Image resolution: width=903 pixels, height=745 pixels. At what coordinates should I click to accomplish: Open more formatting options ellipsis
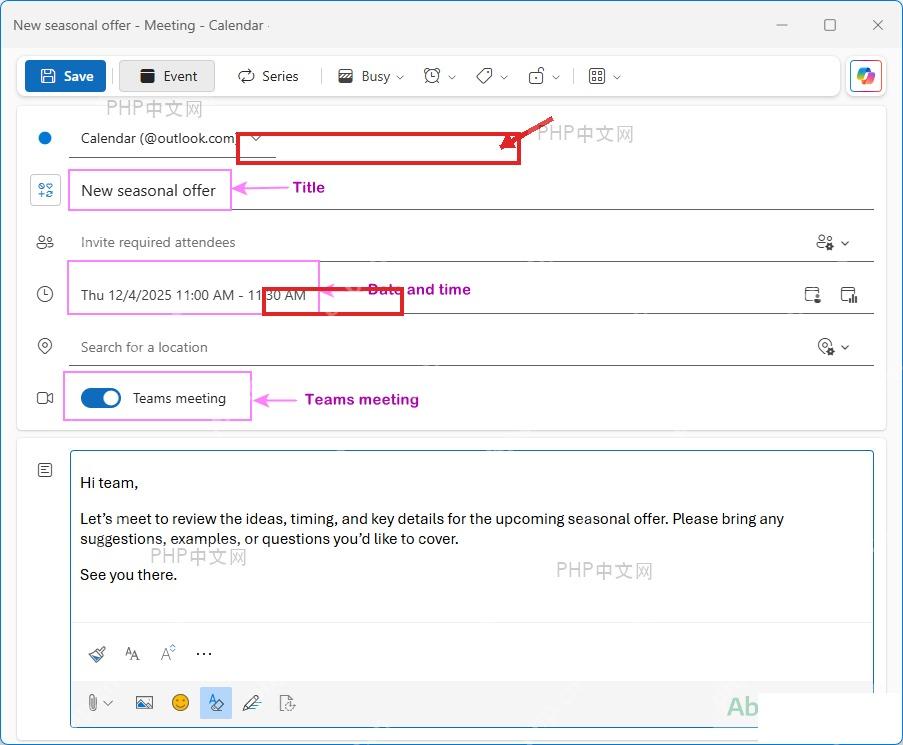coord(204,654)
